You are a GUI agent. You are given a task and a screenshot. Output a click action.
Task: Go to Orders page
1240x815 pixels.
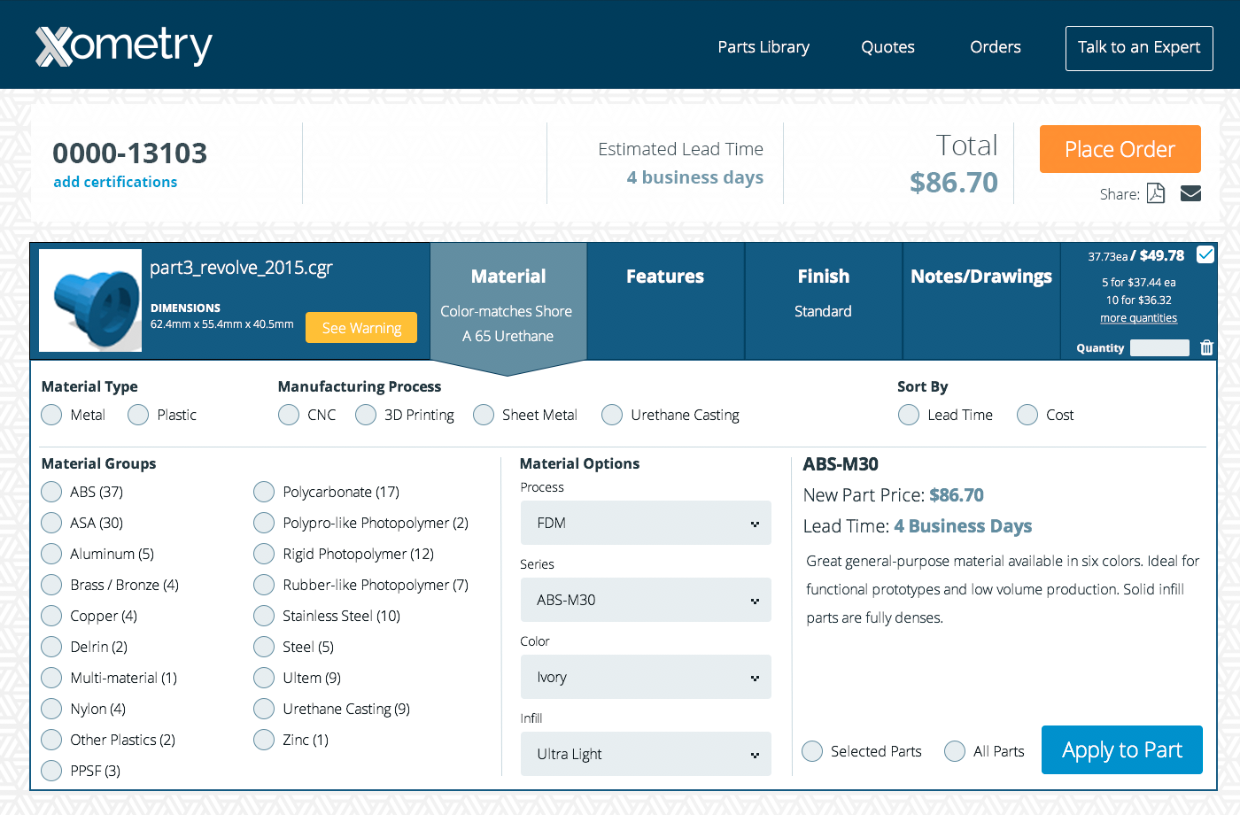pos(995,47)
